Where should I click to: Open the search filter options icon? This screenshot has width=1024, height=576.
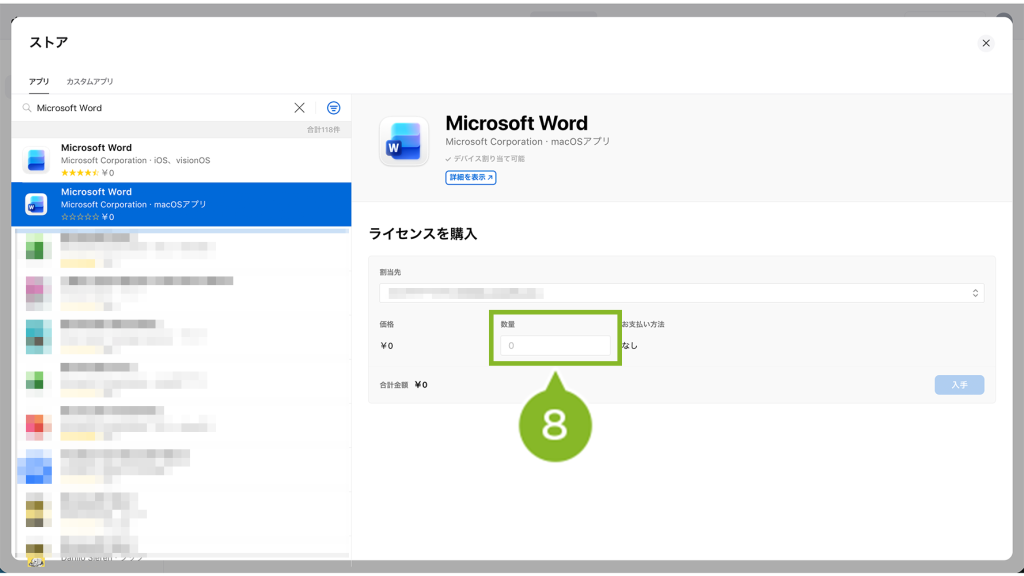[x=334, y=108]
